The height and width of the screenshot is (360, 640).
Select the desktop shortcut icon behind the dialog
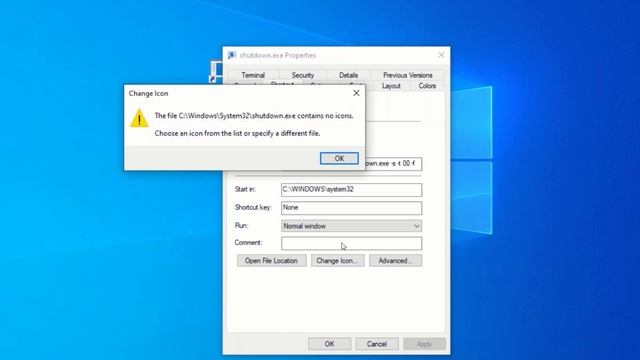coord(216,72)
